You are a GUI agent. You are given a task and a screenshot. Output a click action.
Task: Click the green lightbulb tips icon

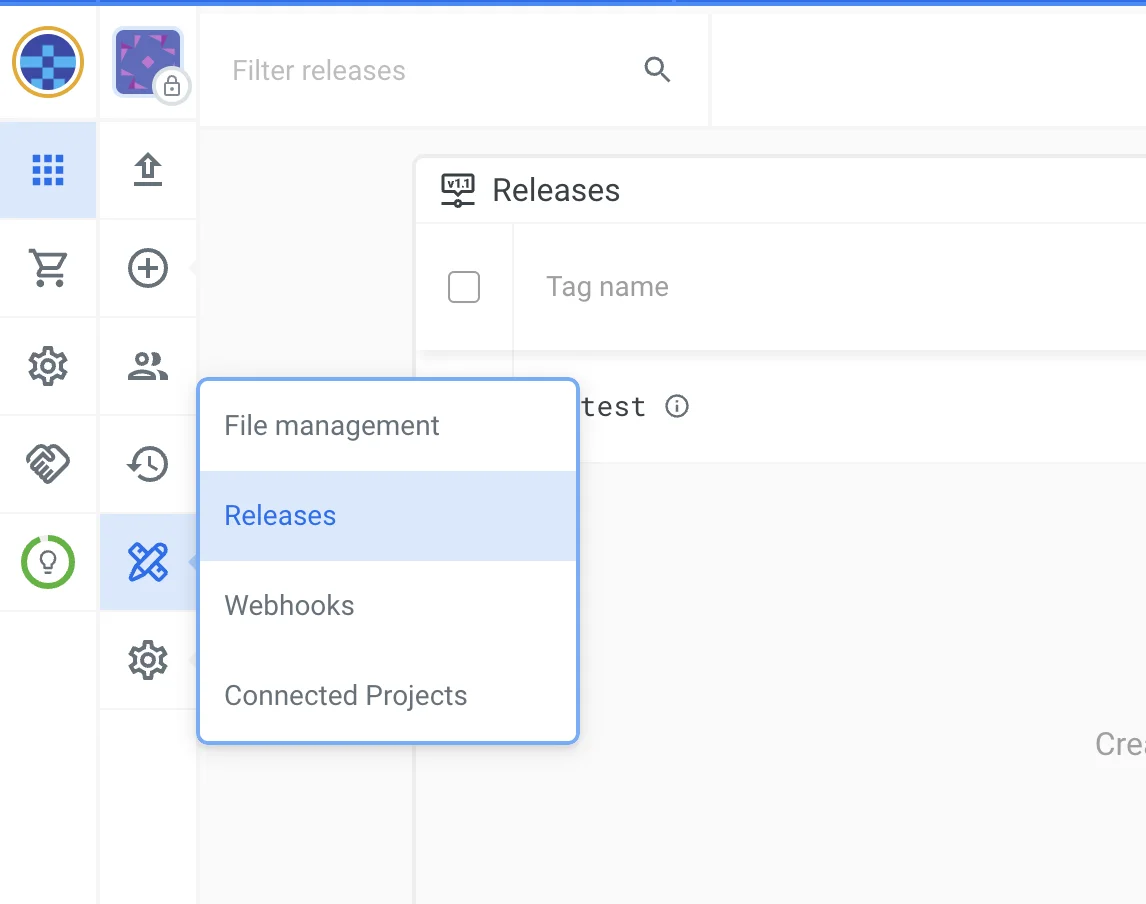[48, 562]
